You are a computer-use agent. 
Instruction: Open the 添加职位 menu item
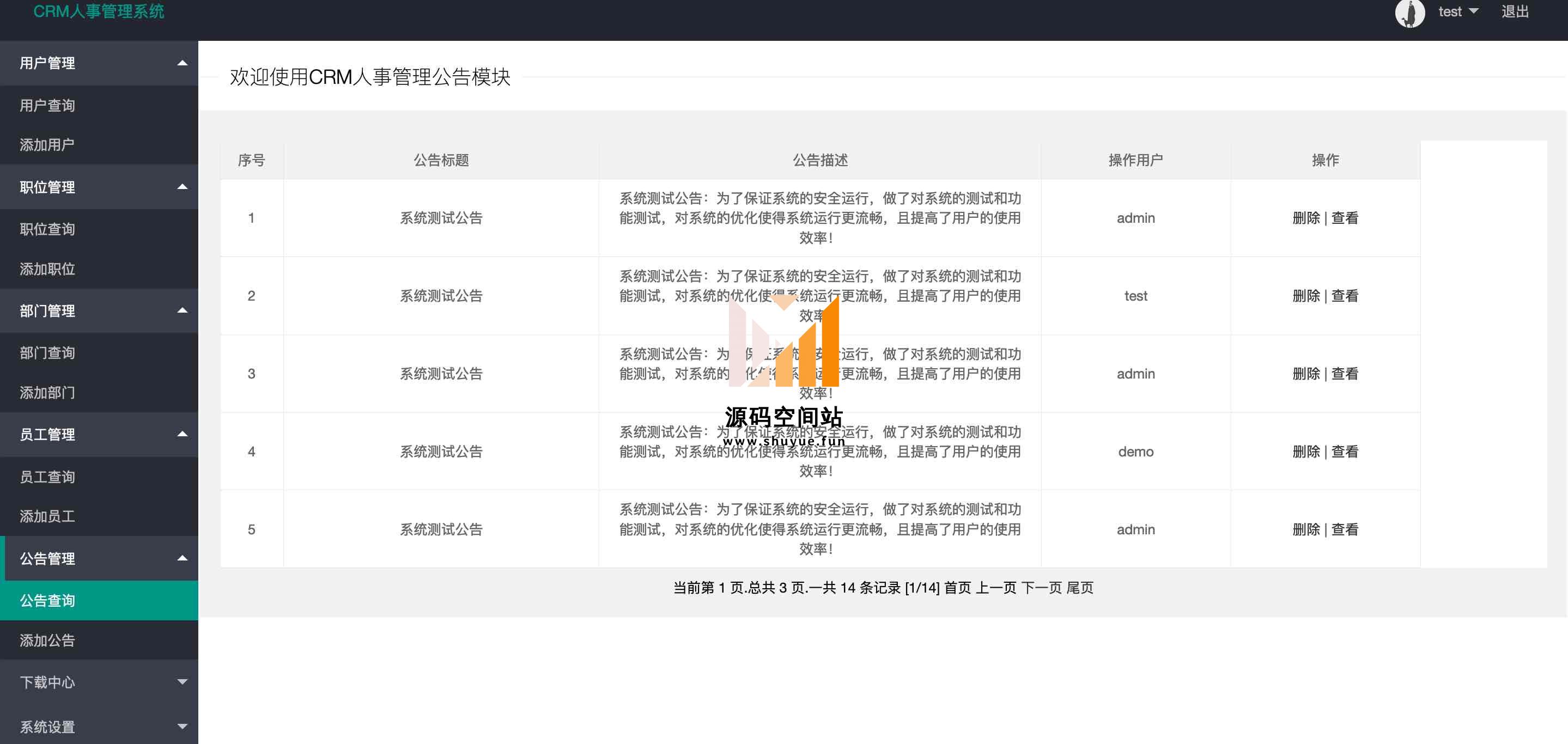(99, 269)
